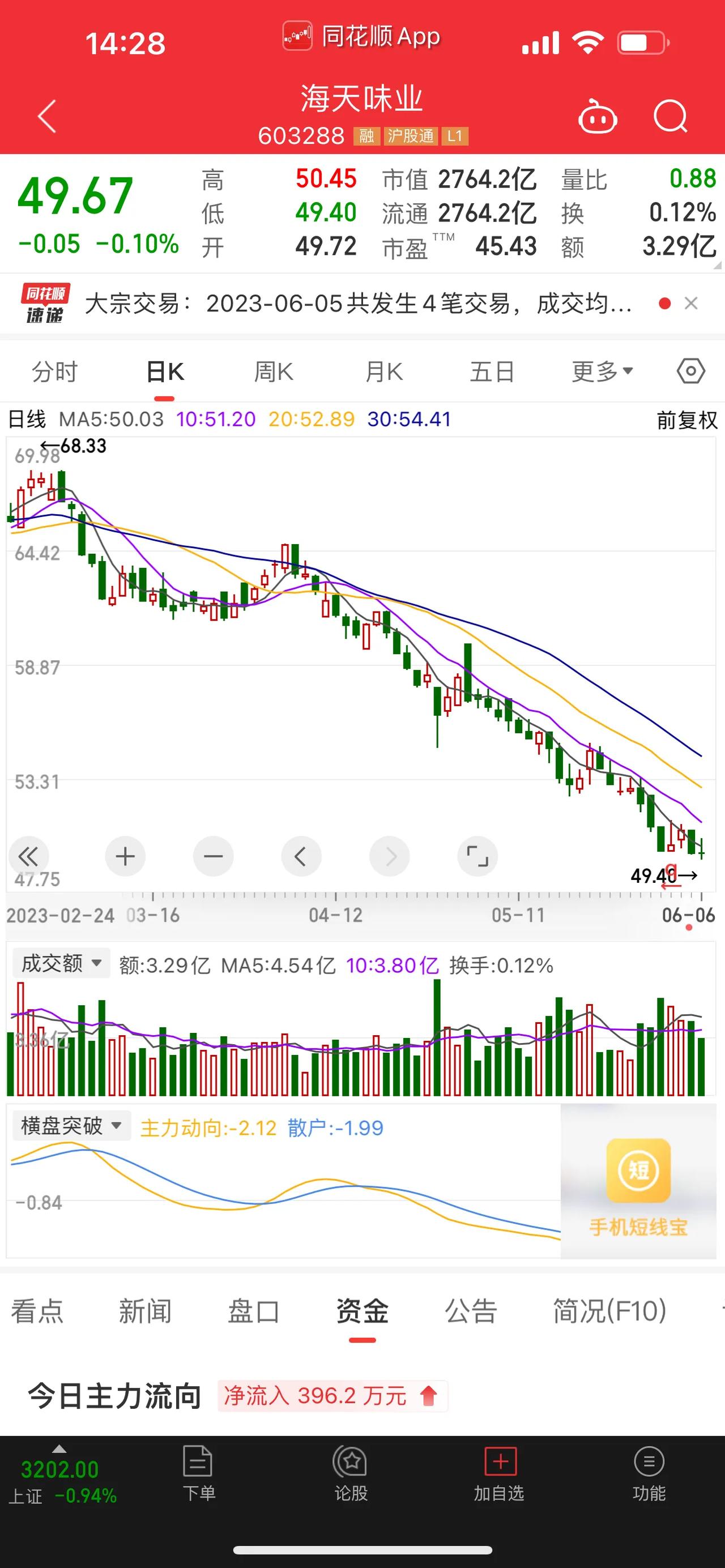Expand chart to fullscreen
Screen dimensions: 725x1568
pyautogui.click(x=477, y=856)
